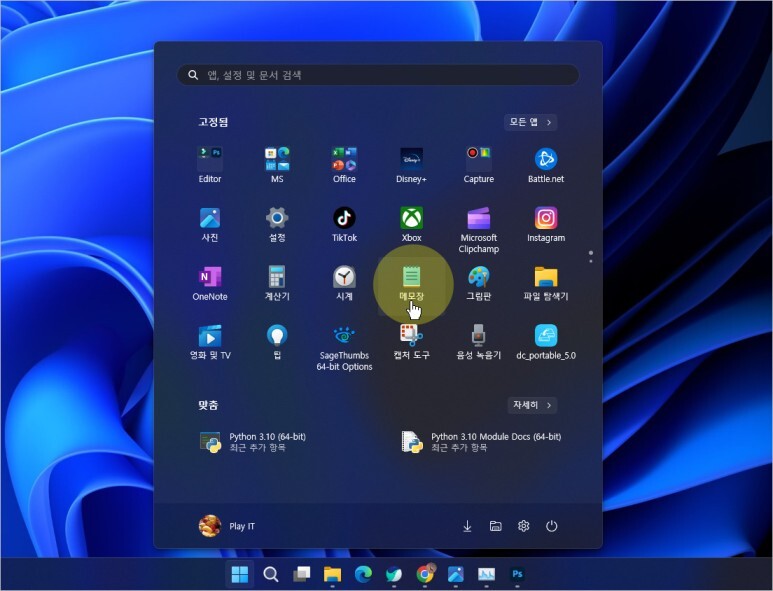This screenshot has height=591, width=773.
Task: Open 영화 및 TV app
Action: click(x=210, y=342)
